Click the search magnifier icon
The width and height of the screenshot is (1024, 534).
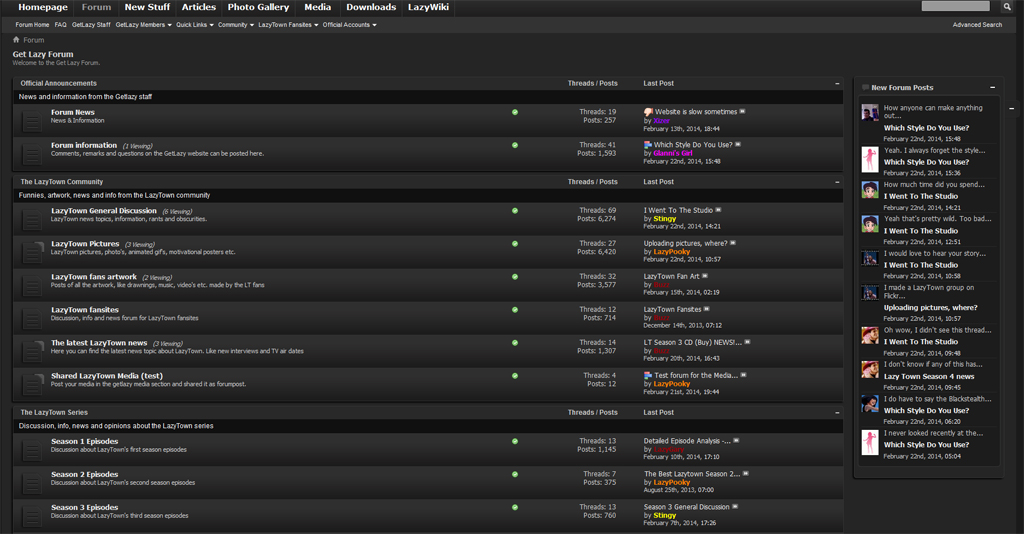click(1008, 7)
